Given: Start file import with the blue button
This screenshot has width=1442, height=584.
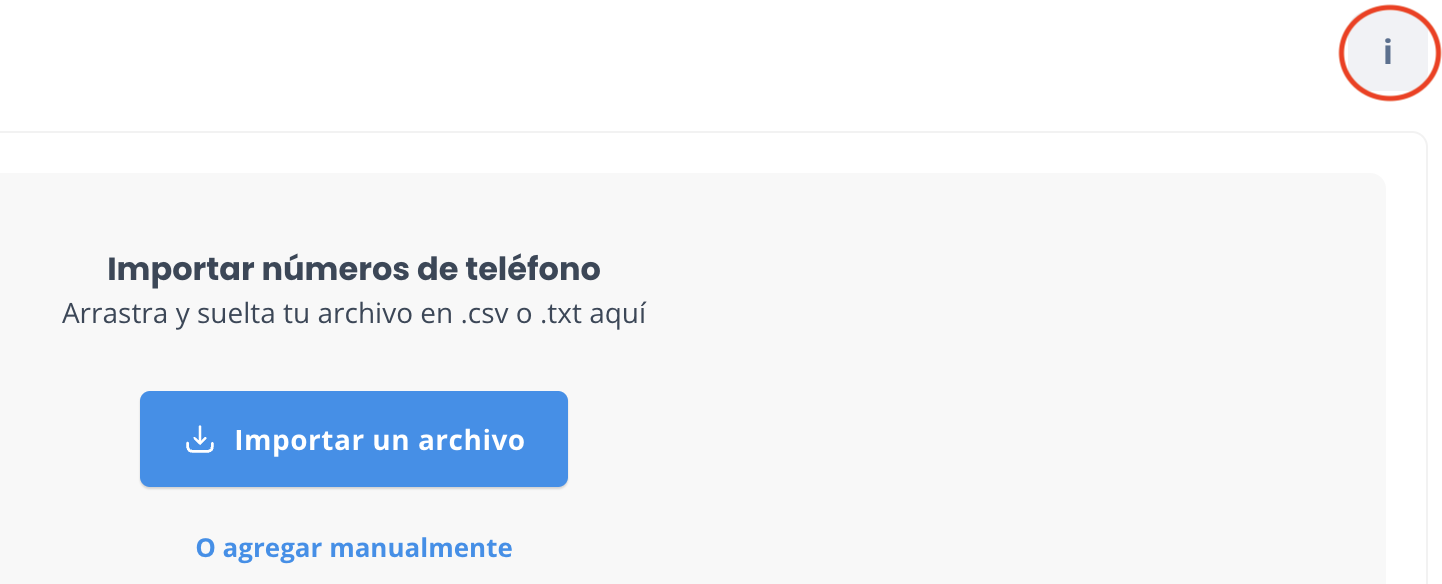Looking at the screenshot, I should 354,439.
